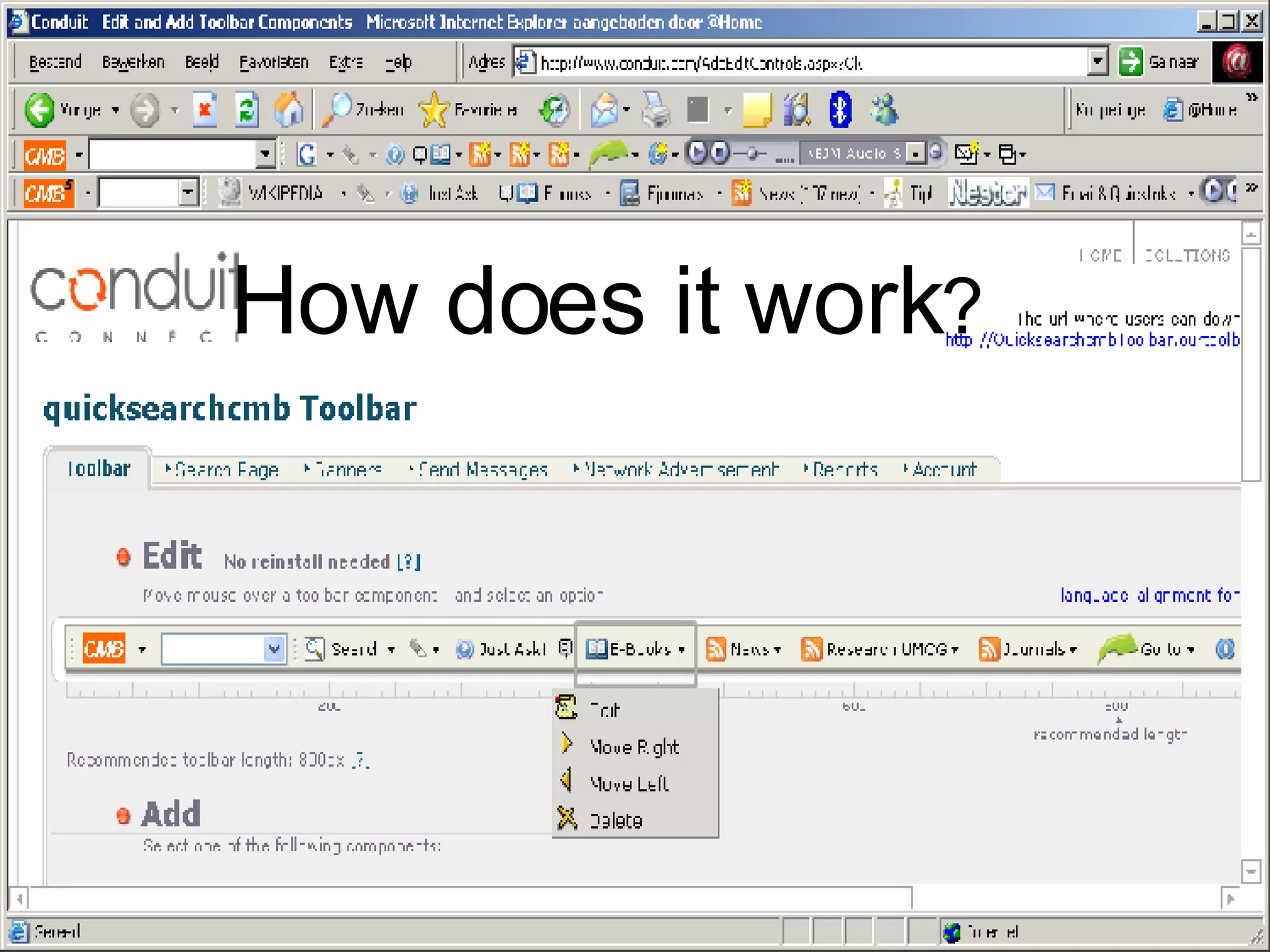The width and height of the screenshot is (1270, 952).
Task: Click the SOLUTIONS top navigation link
Action: coord(1187,255)
